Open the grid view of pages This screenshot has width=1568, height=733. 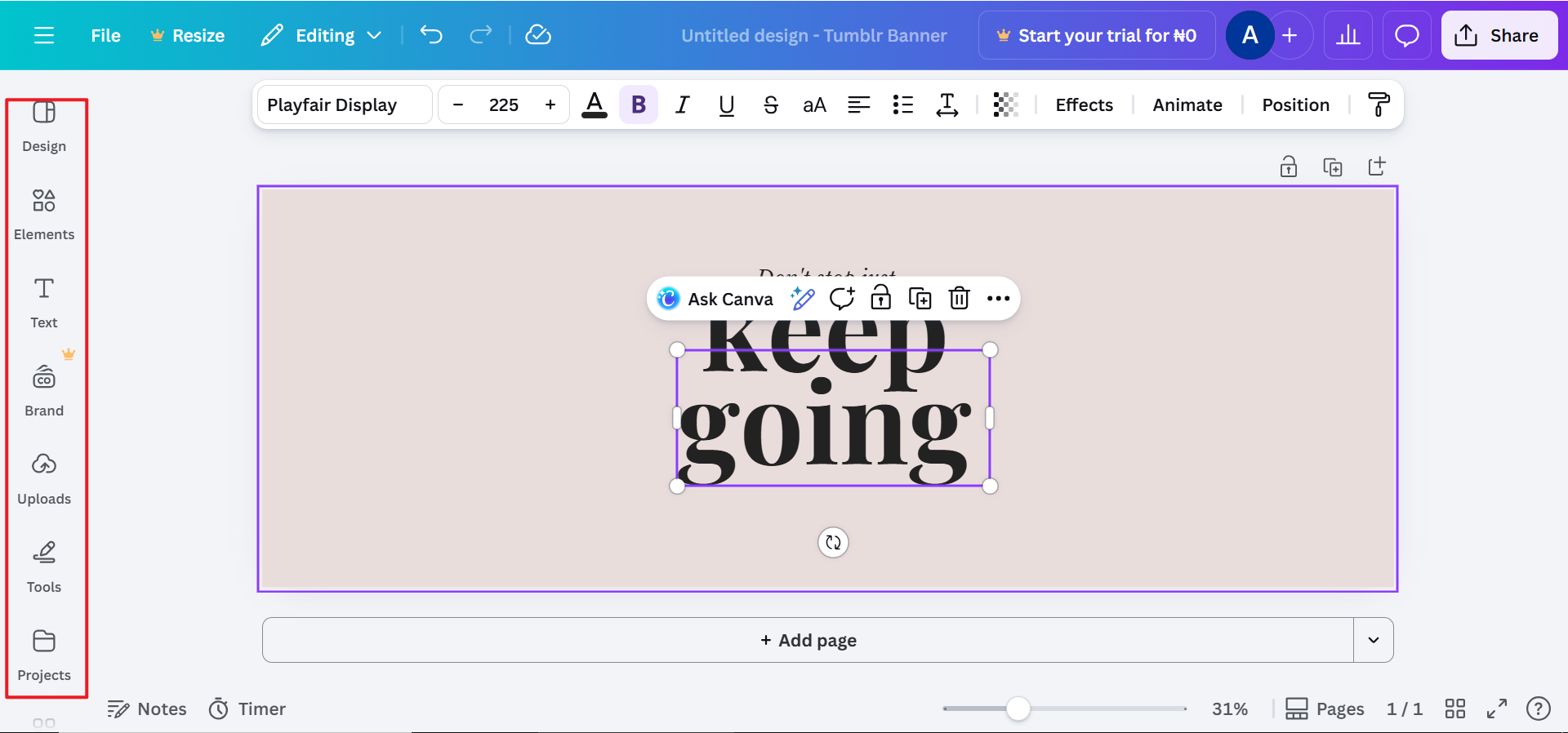coord(1455,709)
